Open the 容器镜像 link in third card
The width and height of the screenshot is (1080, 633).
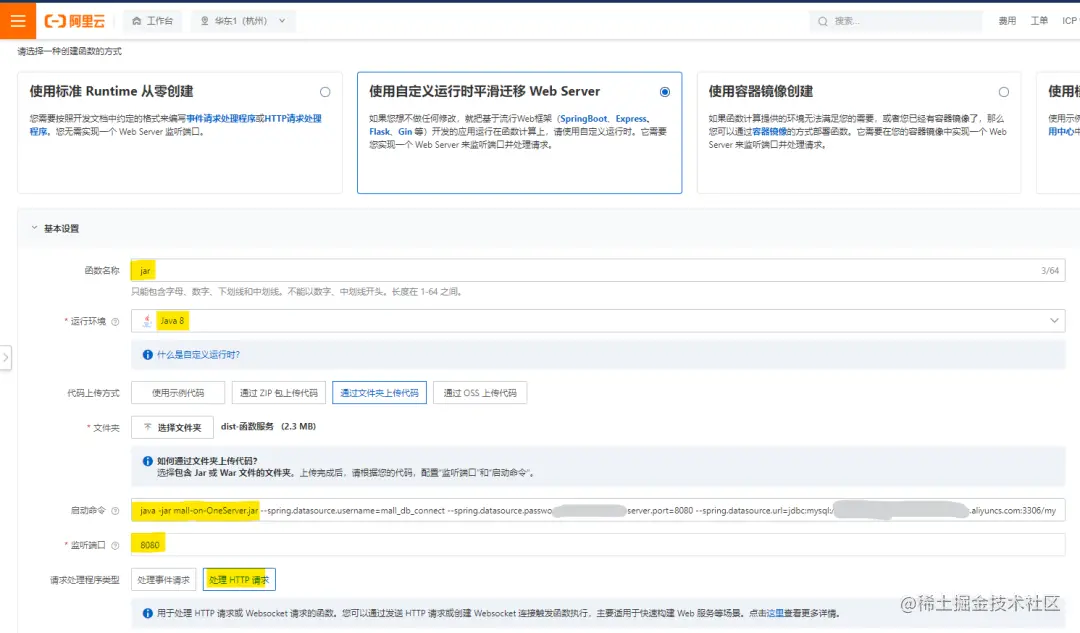tap(769, 132)
